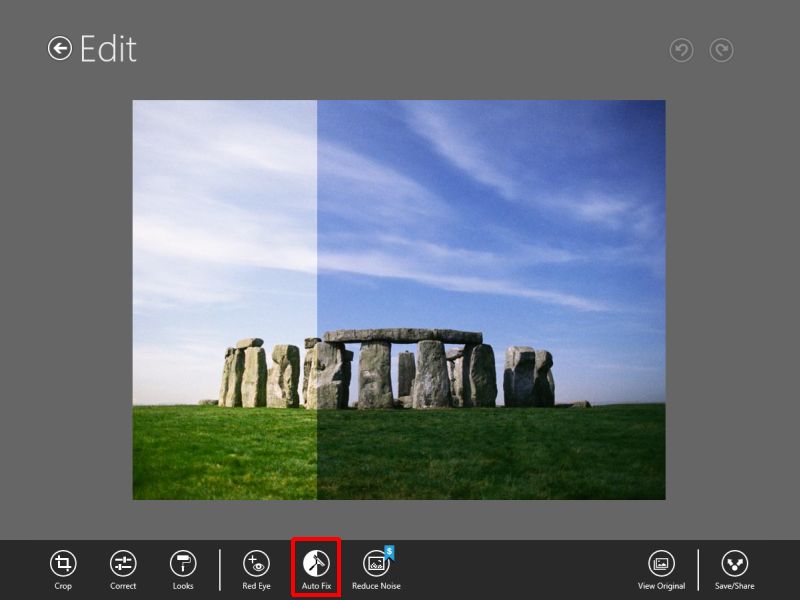The height and width of the screenshot is (600, 800).
Task: Select the Red Eye removal tool
Action: 256,570
